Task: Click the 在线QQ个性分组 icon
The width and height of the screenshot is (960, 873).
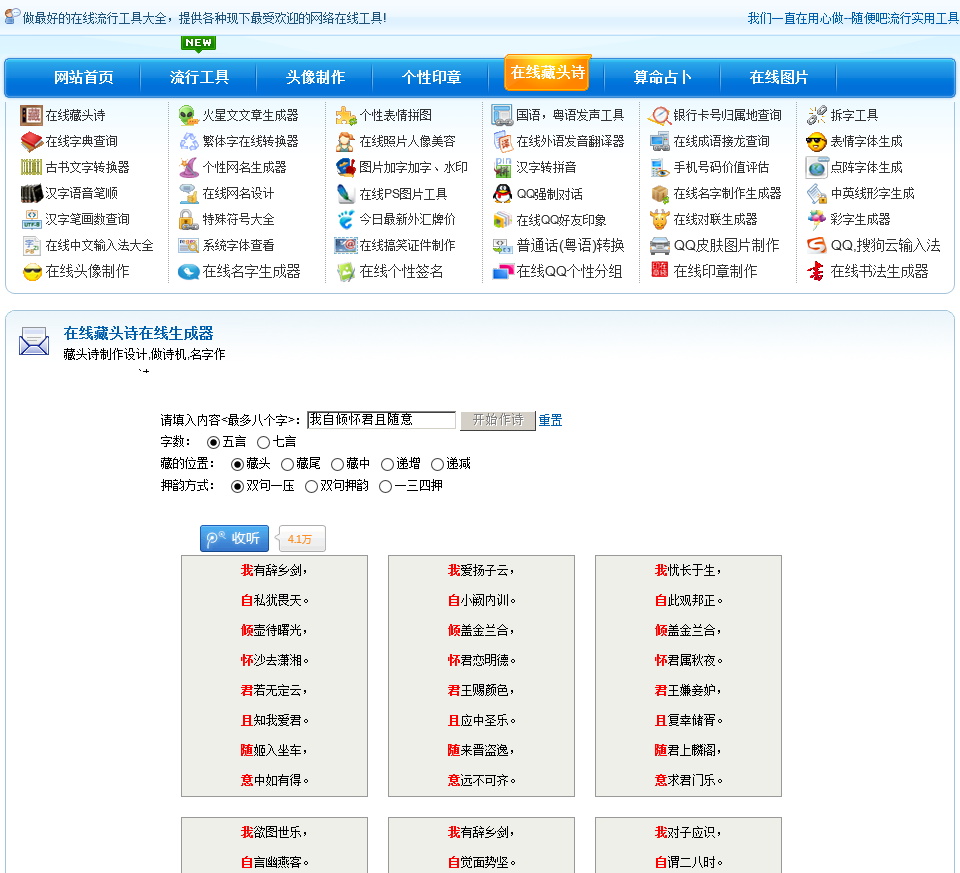Action: click(503, 271)
